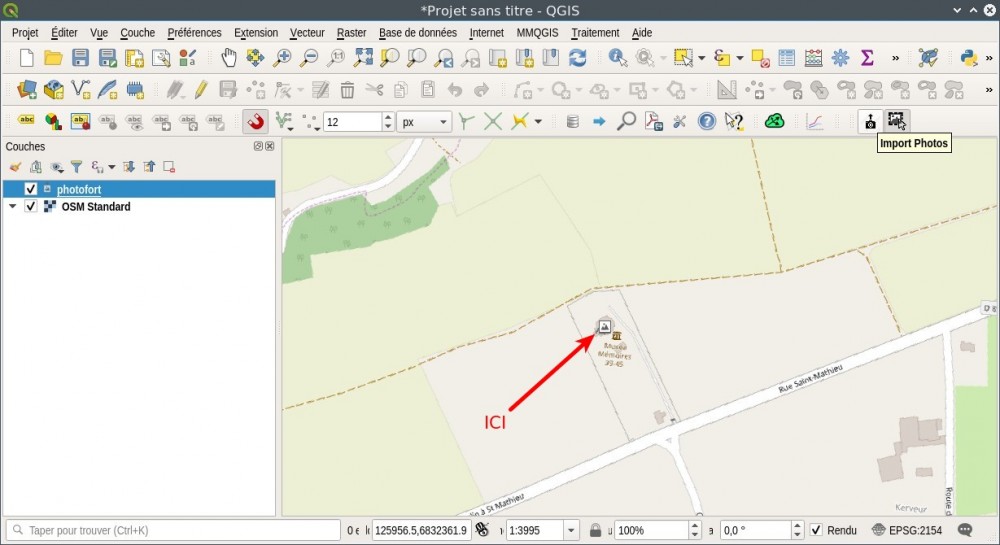Click the Zoom In magnifier tool
The width and height of the screenshot is (1000, 545).
pos(281,58)
